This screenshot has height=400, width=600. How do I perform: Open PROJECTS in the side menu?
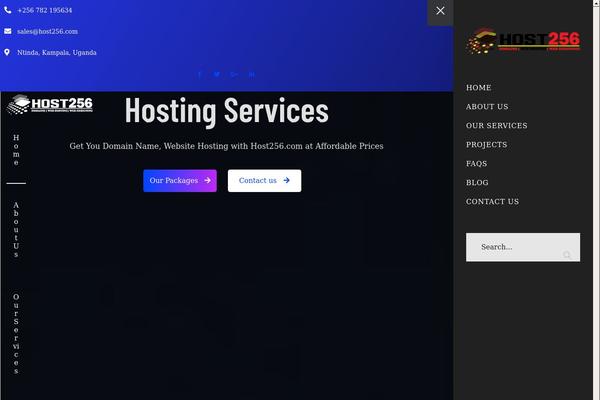tap(486, 145)
